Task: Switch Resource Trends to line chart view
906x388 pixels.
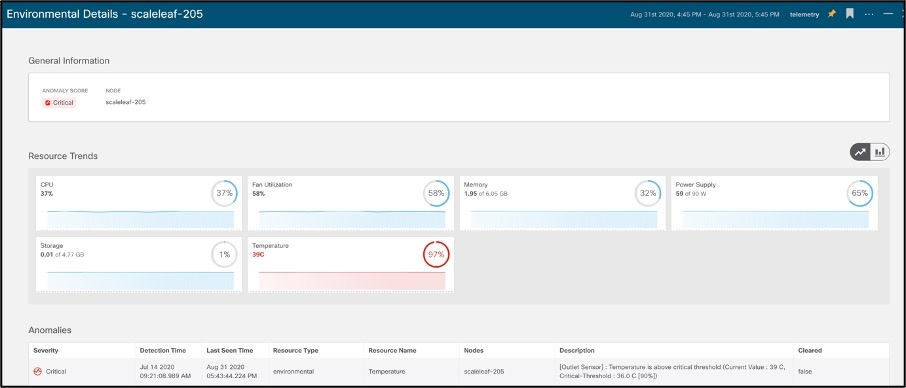Action: (860, 152)
